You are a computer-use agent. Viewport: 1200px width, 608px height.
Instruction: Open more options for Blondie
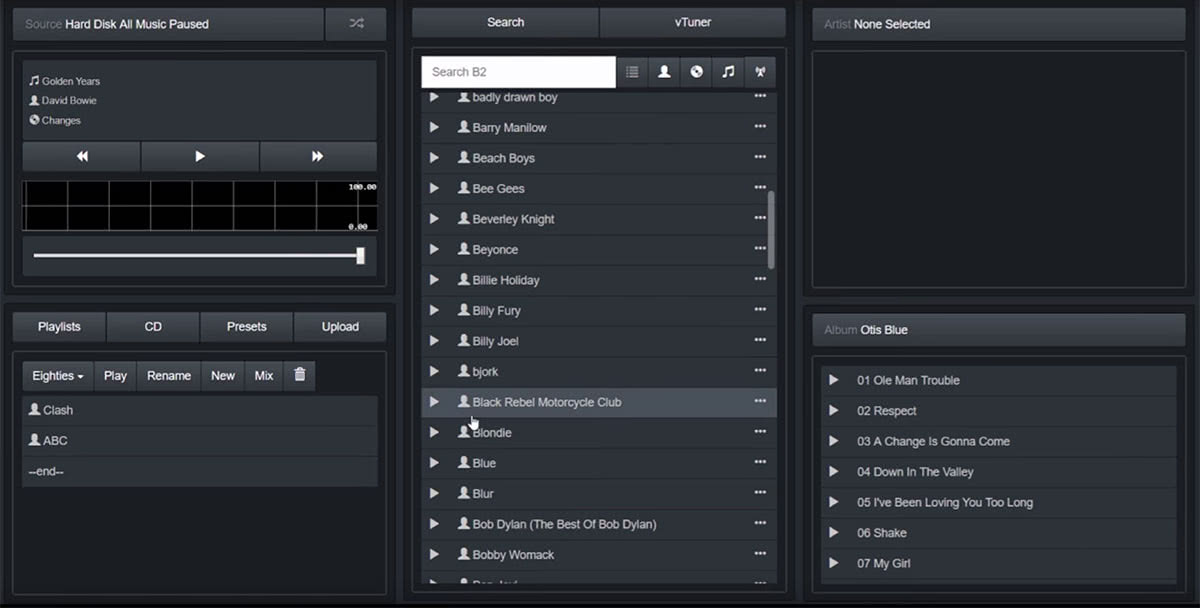click(760, 431)
